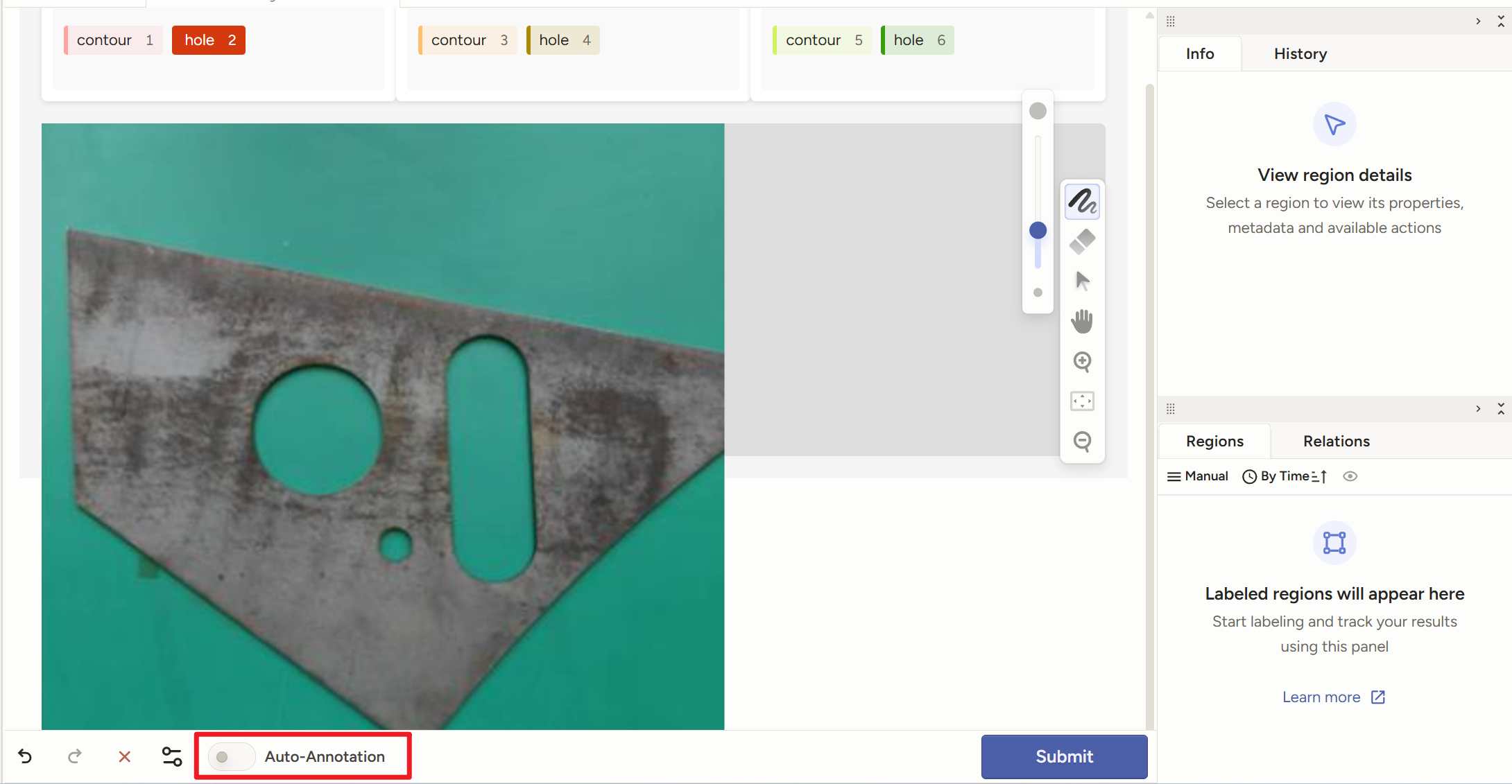Image resolution: width=1512 pixels, height=784 pixels.
Task: Choose the pan hand tool
Action: pos(1082,321)
